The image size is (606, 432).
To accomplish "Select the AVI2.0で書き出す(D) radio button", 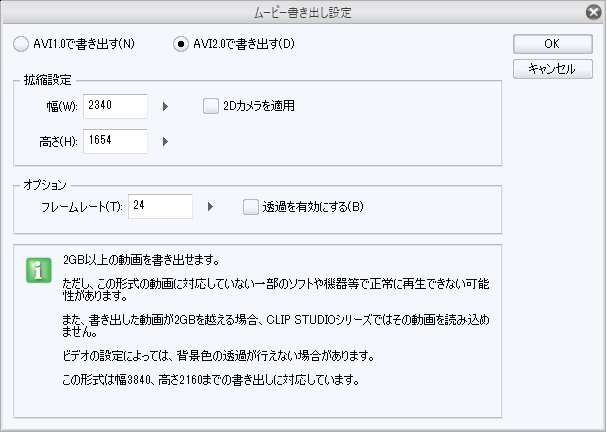I will click(181, 45).
